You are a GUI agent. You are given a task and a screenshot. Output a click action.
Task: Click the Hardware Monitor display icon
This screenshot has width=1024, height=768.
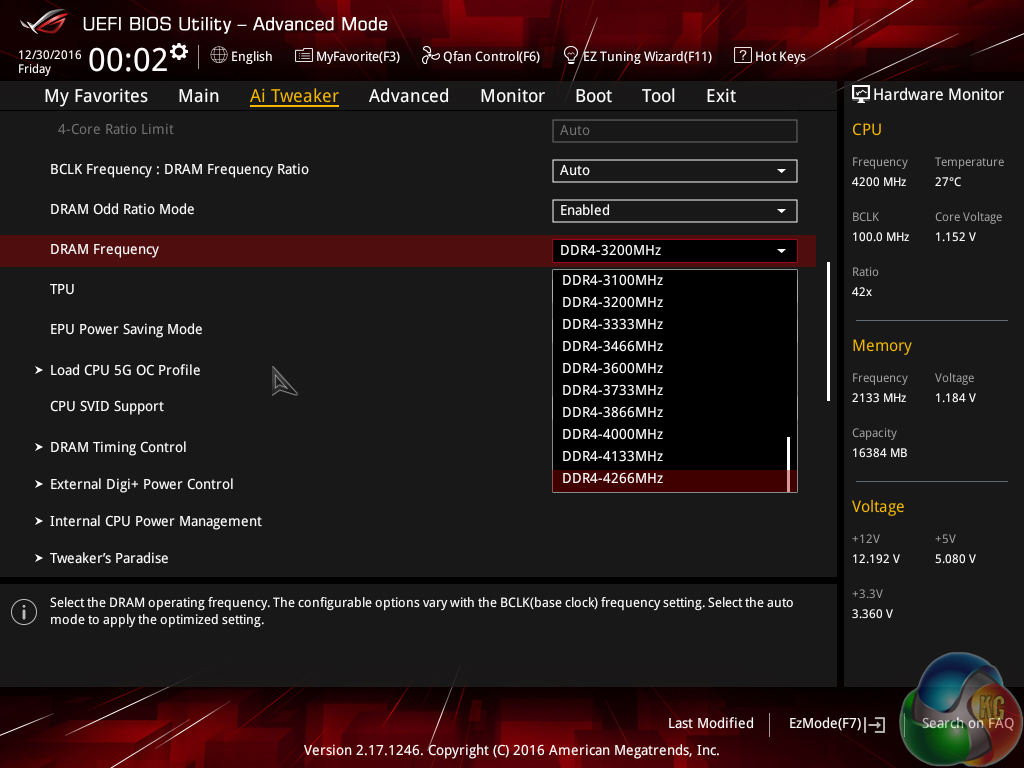click(860, 95)
